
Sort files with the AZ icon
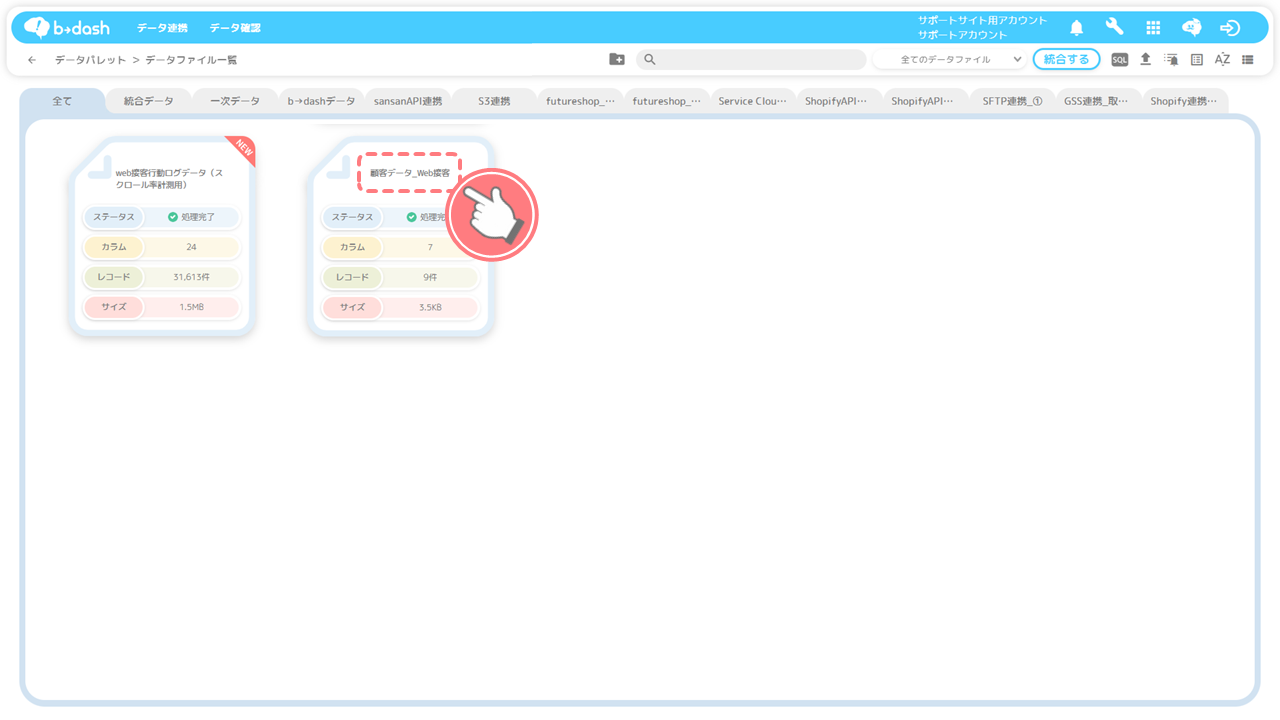(x=1222, y=60)
